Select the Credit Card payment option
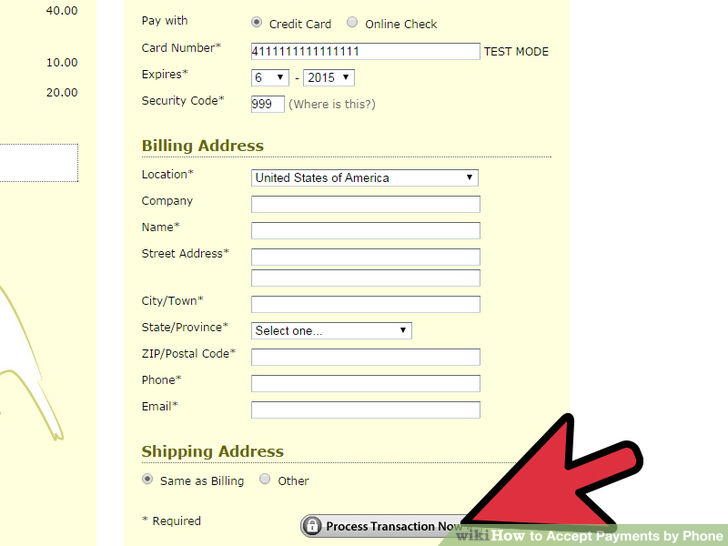The image size is (728, 546). (256, 22)
